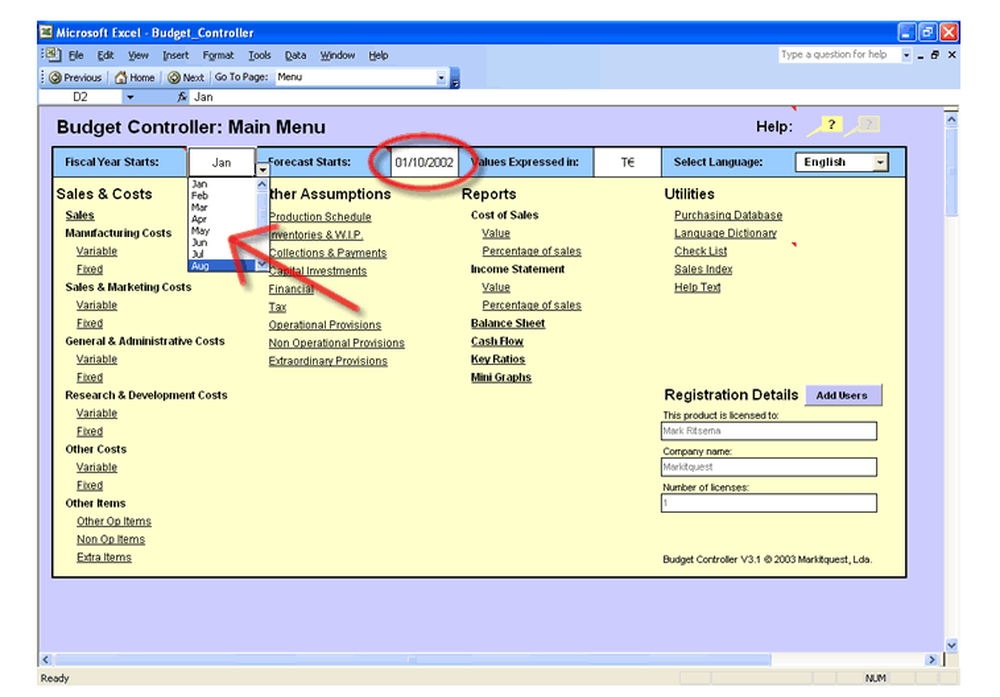This screenshot has height=697, width=1000.
Task: Click the workbook icon beside the File menu
Action: click(x=53, y=55)
